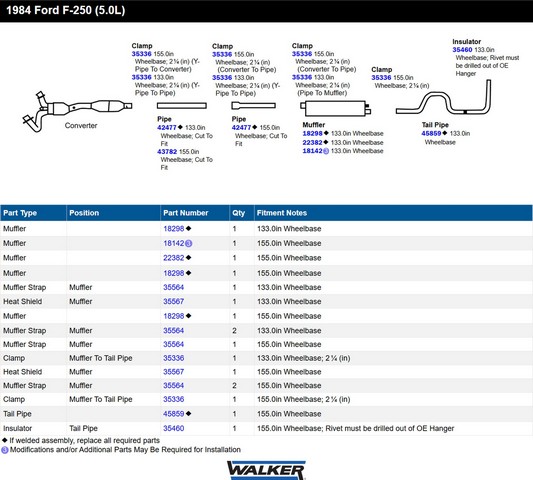Open table clamp 35336 for 133.0in Wheelbase
This screenshot has height=480, width=533.
click(x=174, y=358)
